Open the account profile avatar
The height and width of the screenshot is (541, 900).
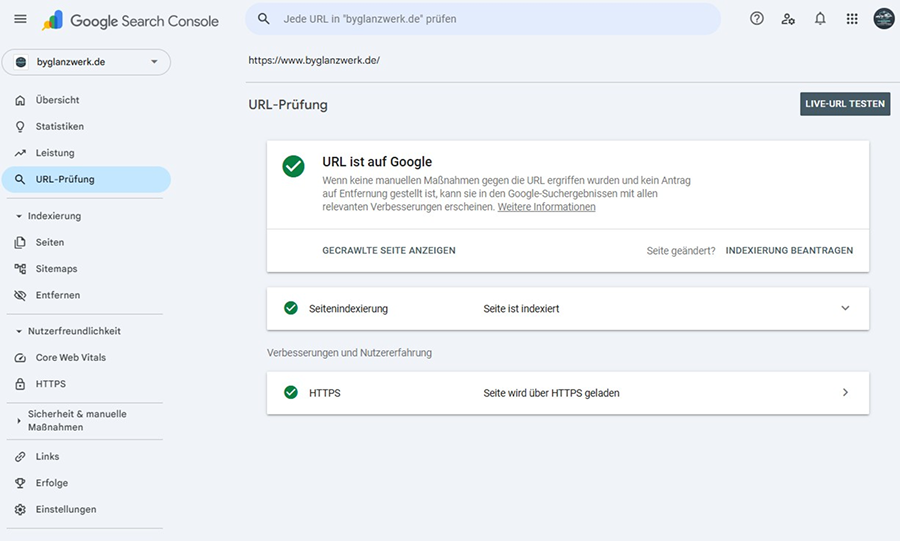click(x=884, y=19)
